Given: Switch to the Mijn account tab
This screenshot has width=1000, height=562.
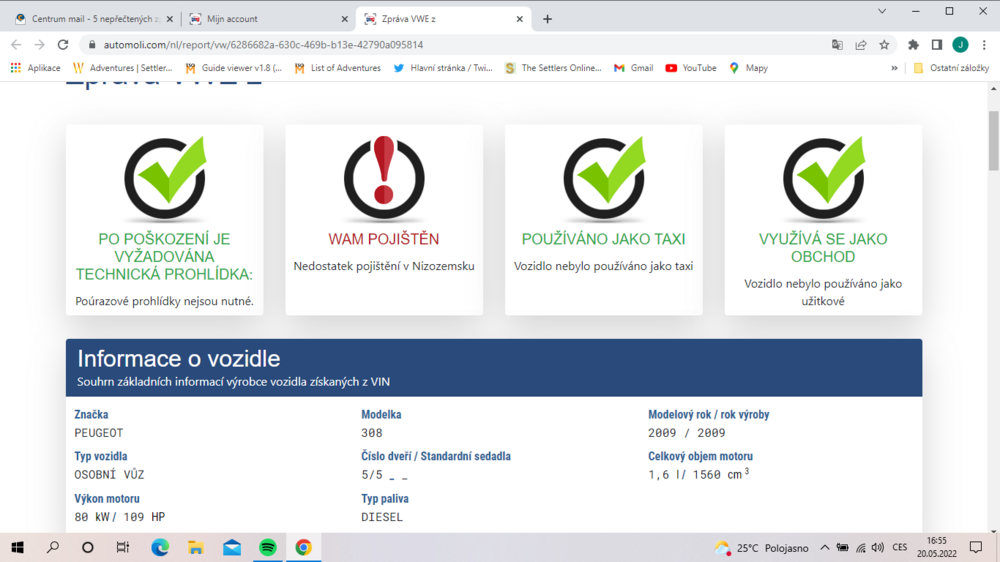Looking at the screenshot, I should [267, 19].
